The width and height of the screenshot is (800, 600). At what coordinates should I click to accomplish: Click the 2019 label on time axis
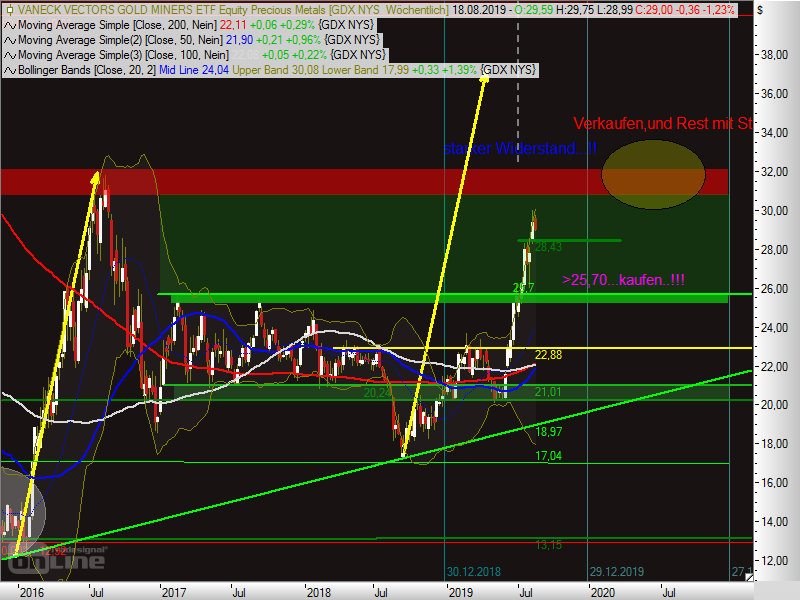click(461, 592)
